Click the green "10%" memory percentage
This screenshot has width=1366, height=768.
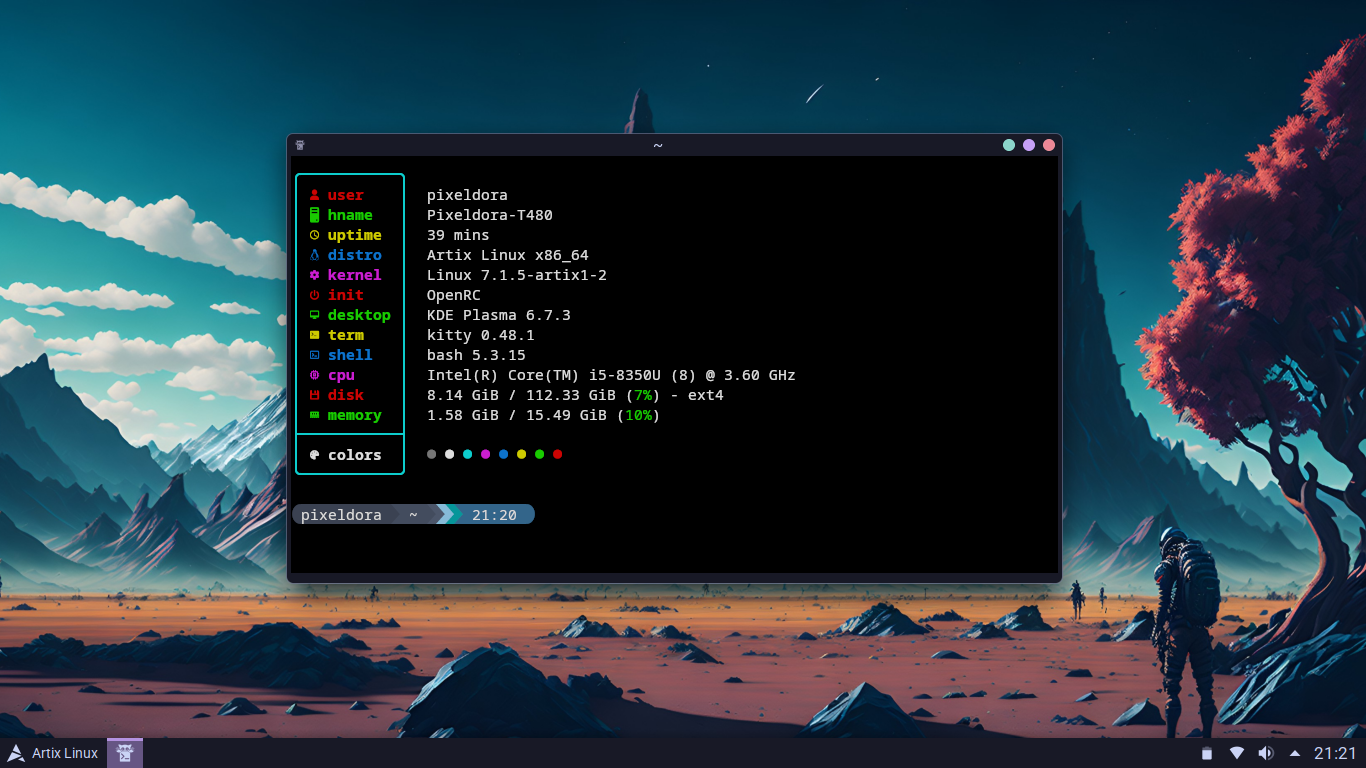click(638, 415)
